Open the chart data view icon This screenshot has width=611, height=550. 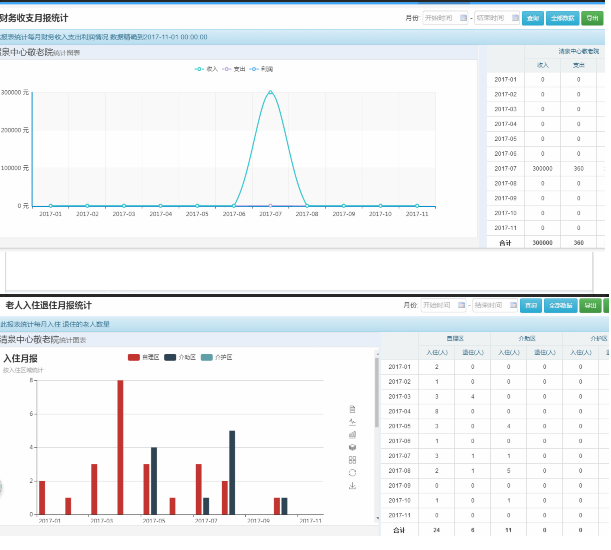(x=352, y=409)
